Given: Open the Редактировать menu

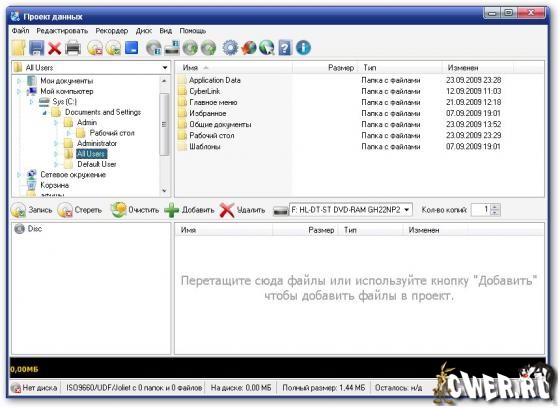Looking at the screenshot, I should [x=62, y=31].
